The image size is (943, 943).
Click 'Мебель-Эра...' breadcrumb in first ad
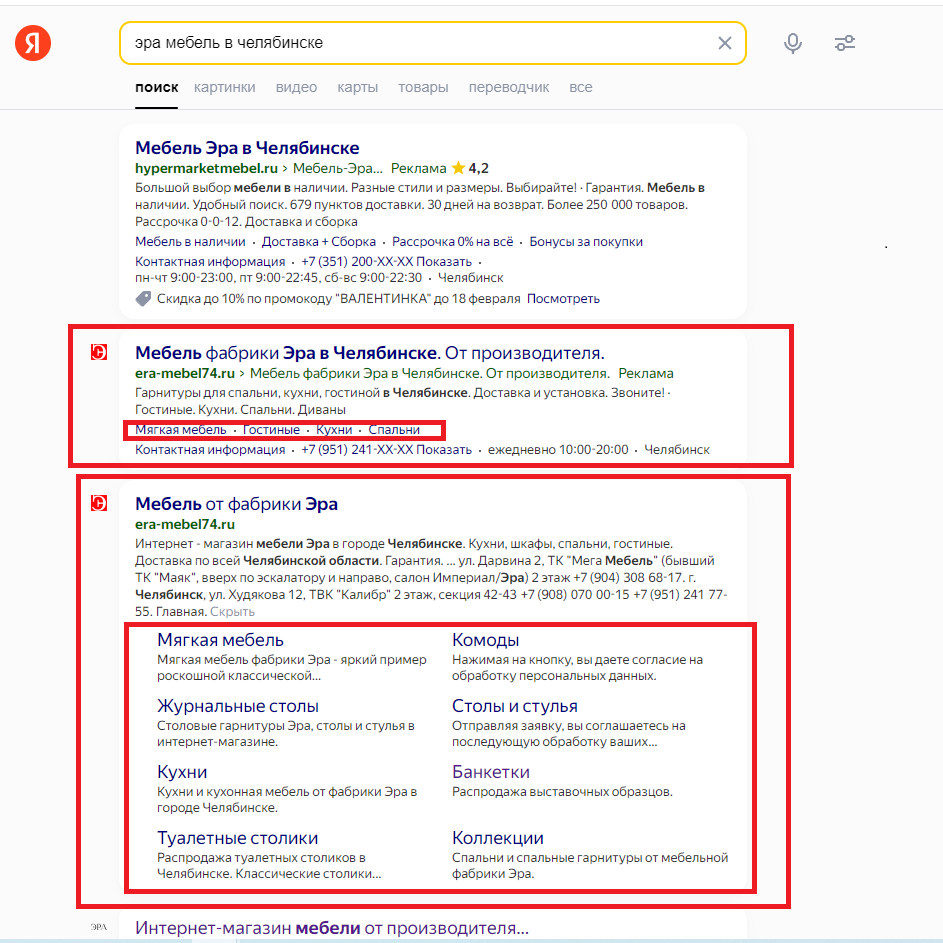tap(337, 168)
